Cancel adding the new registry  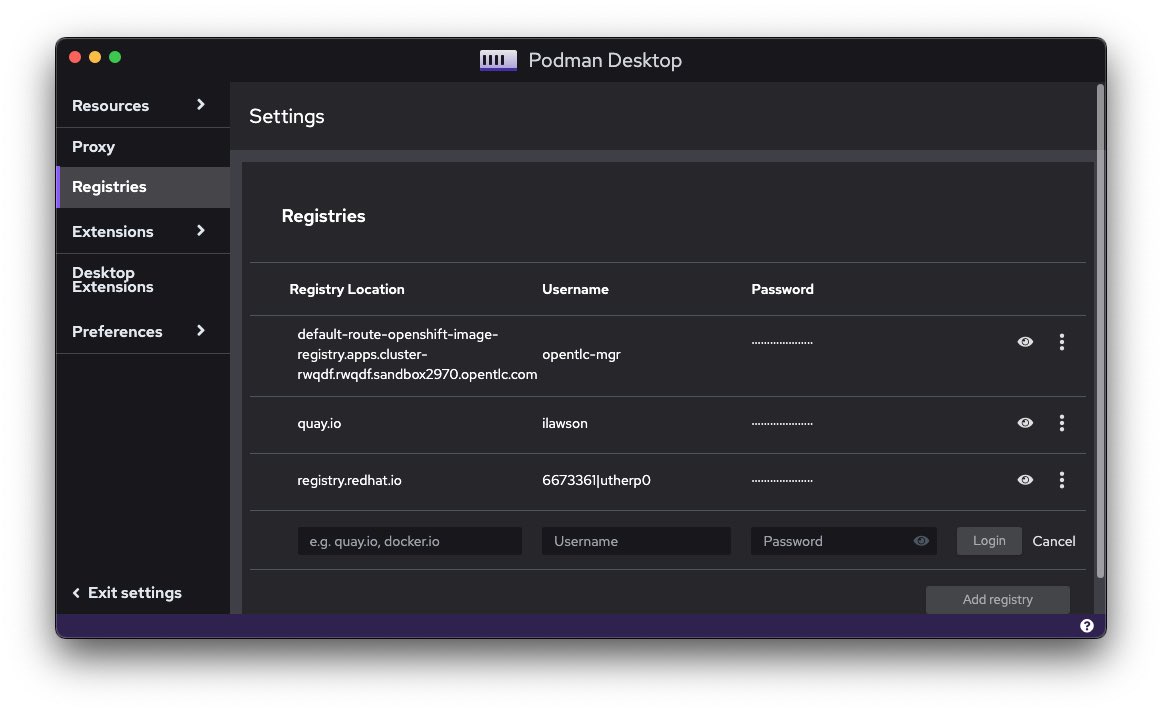[x=1054, y=541]
